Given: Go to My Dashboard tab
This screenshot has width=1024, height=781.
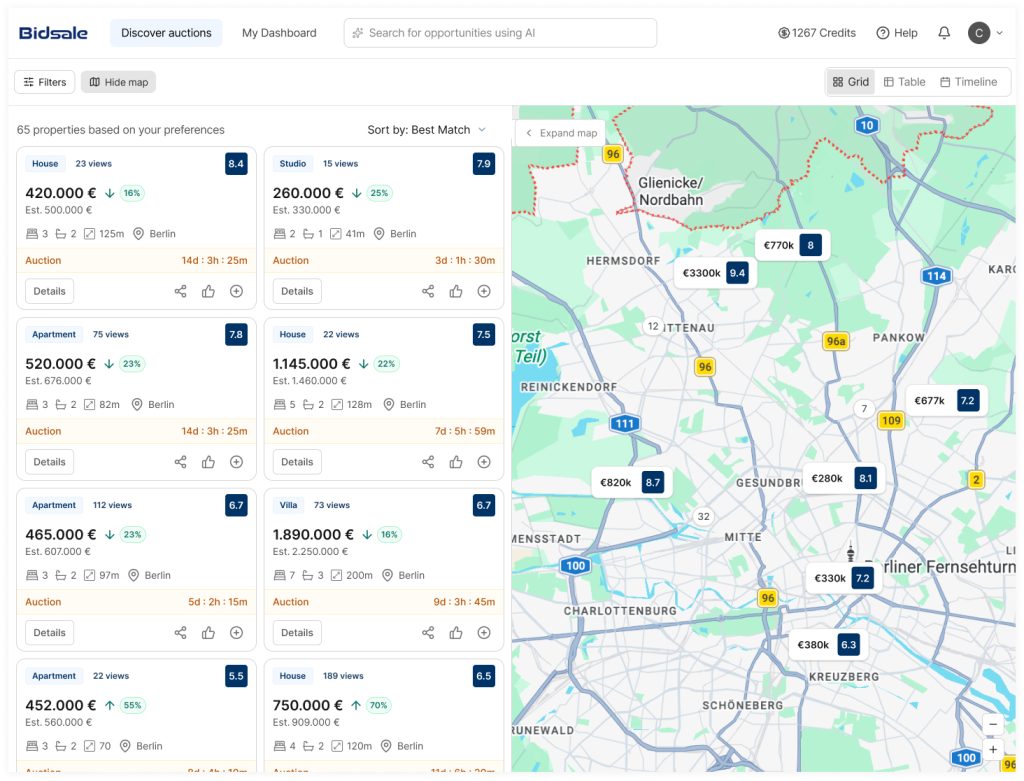Looking at the screenshot, I should 279,33.
